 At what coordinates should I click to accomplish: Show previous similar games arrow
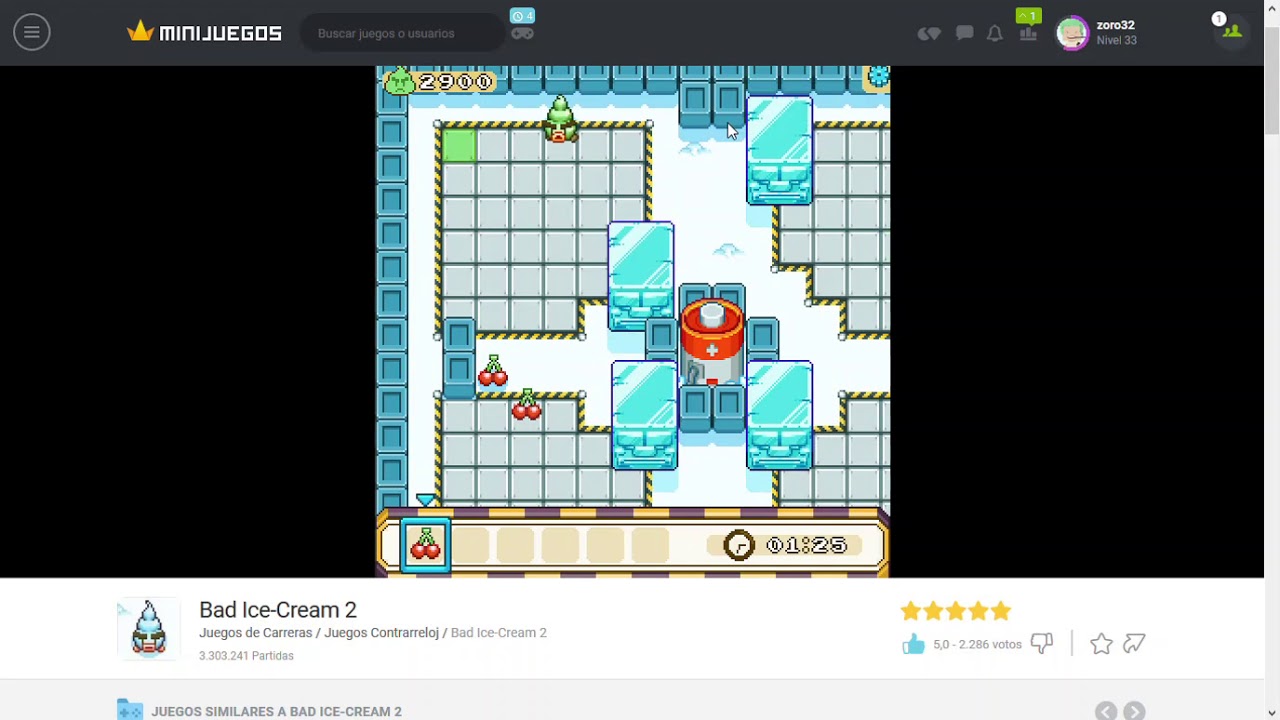[1105, 711]
